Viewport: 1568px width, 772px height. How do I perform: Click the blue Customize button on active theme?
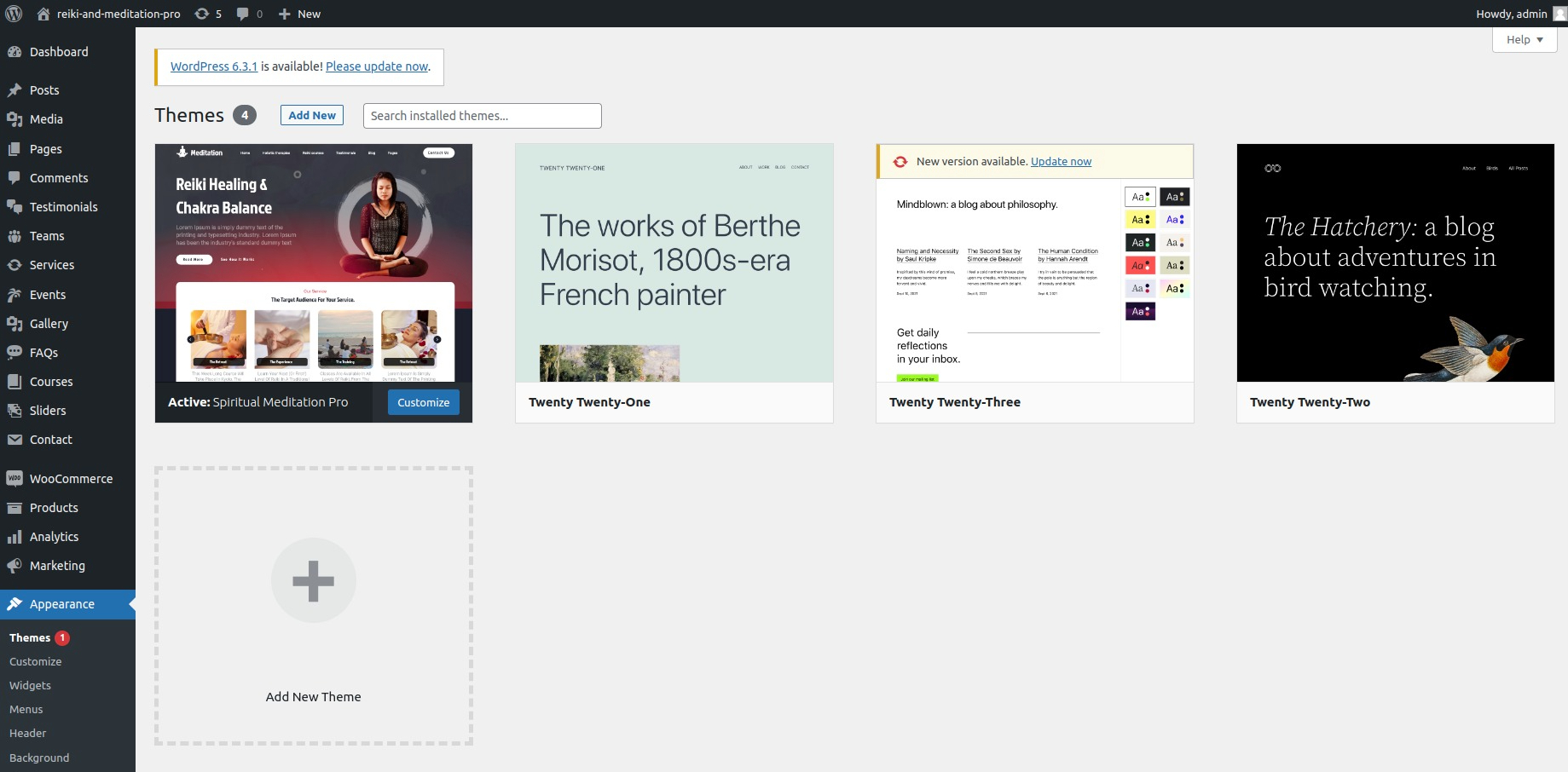424,402
